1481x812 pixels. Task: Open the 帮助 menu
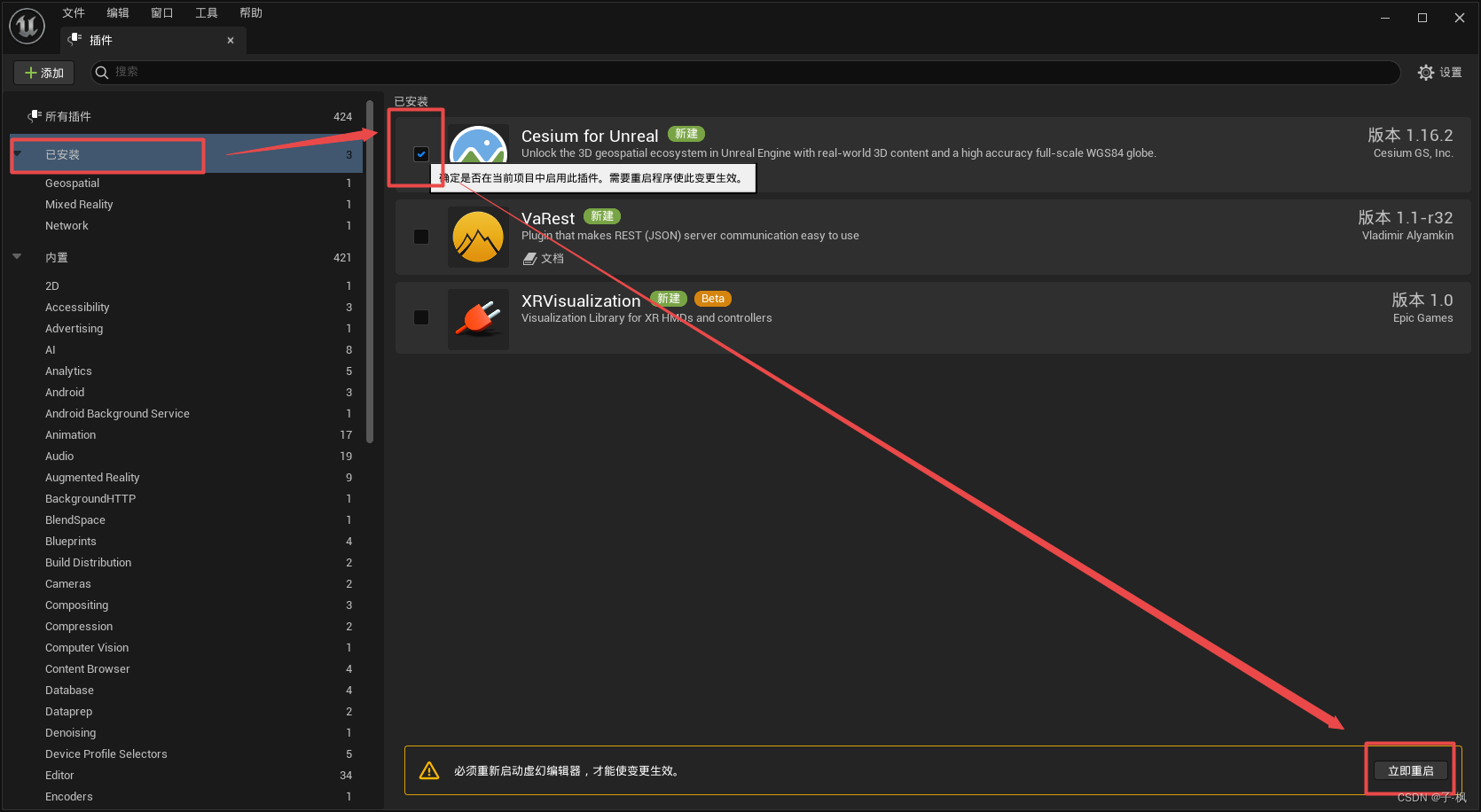[251, 12]
